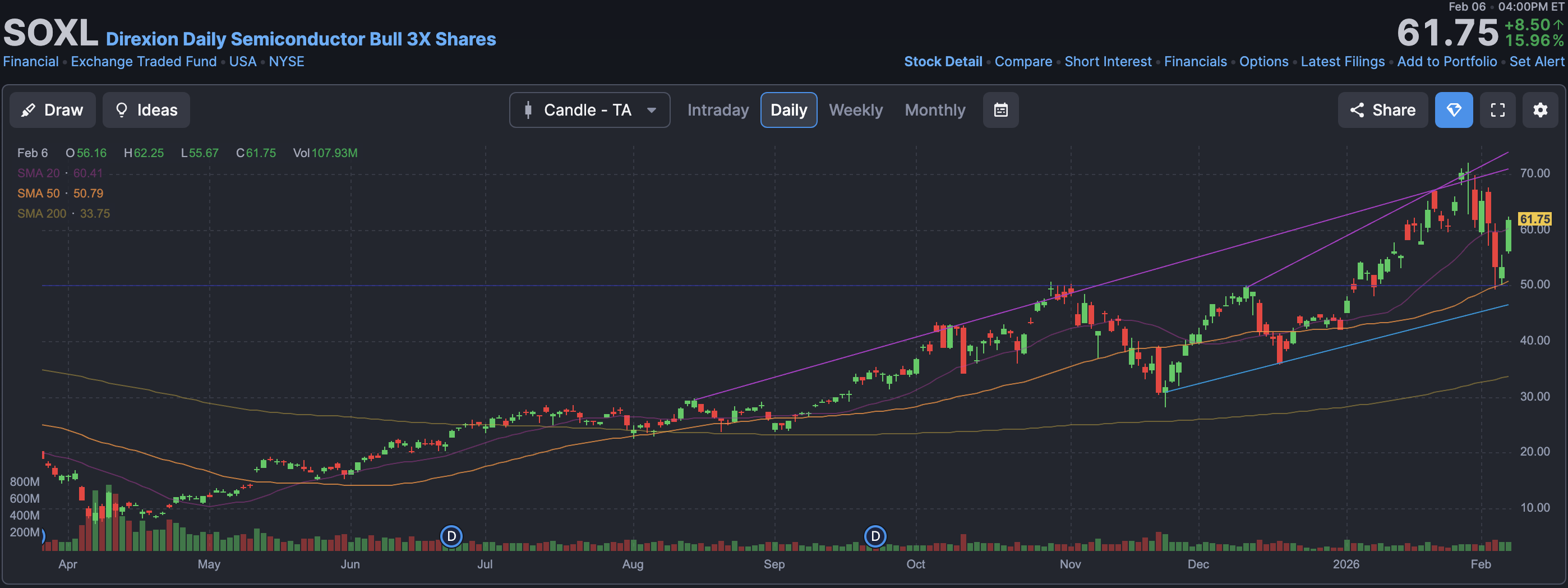Click the Share button
The height and width of the screenshot is (588, 1568).
click(x=1382, y=110)
